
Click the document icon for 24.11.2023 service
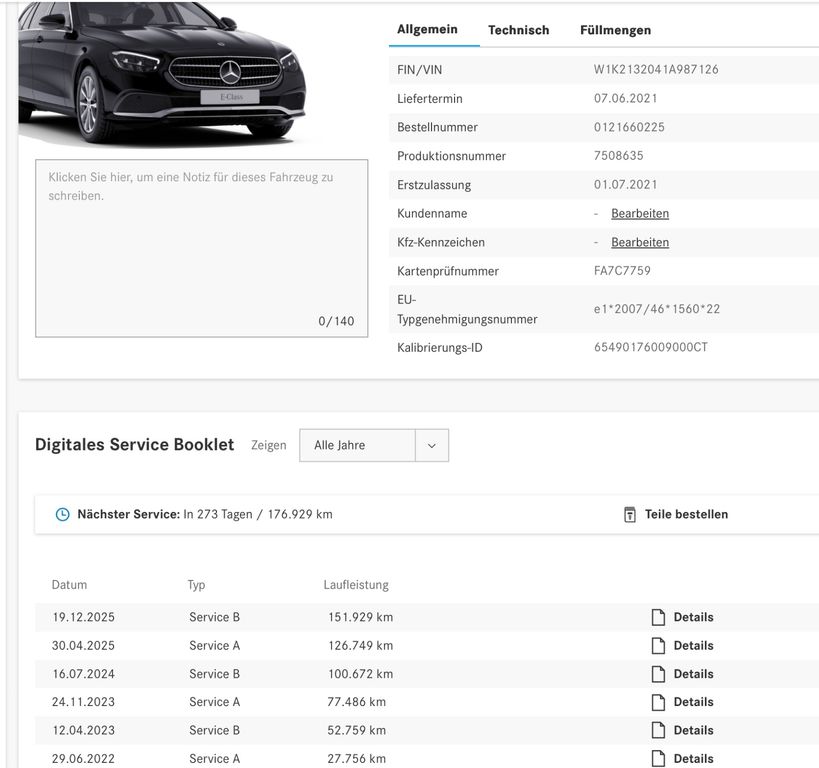pyautogui.click(x=658, y=702)
